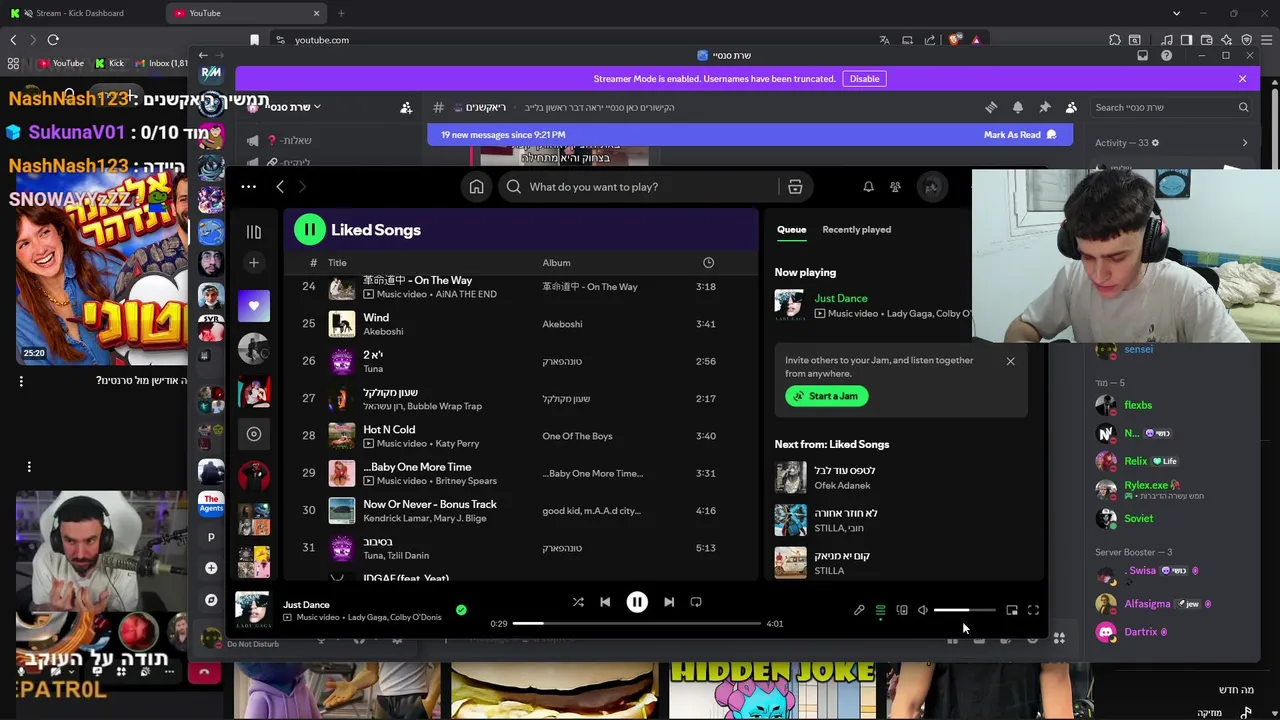Switch to Stream - Kick Dashboard tab
Viewport: 1280px width, 720px height.
82,13
